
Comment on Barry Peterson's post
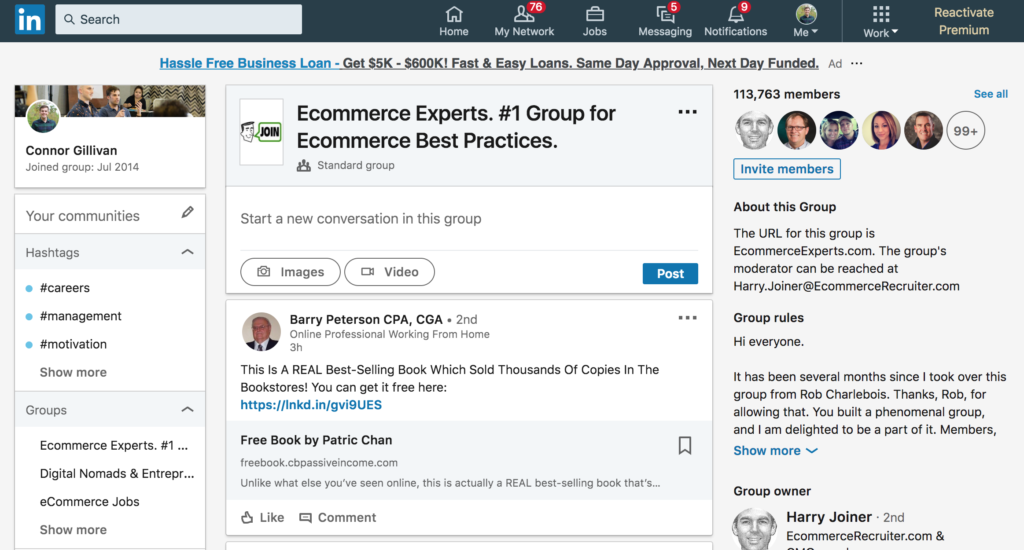coord(338,517)
